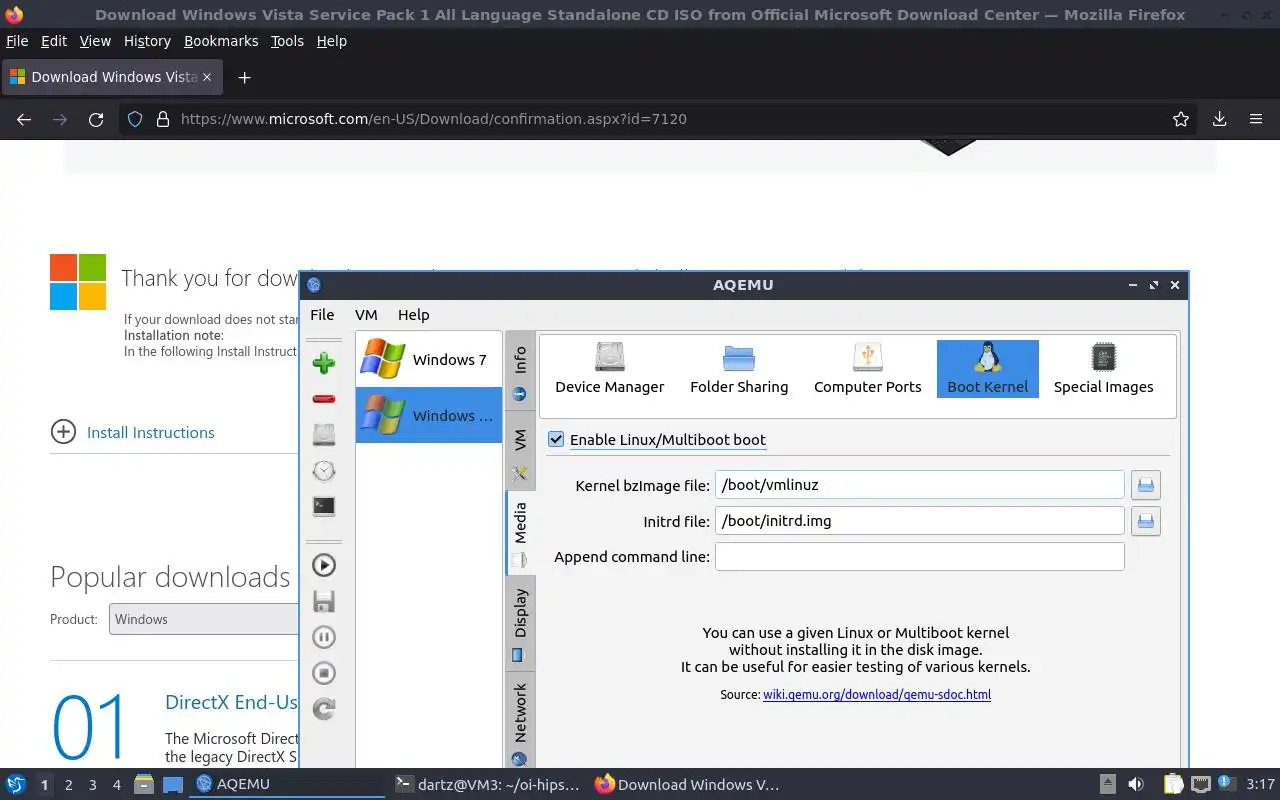Viewport: 1280px width, 800px height.
Task: Open the AQEMU File menu
Action: tap(322, 314)
